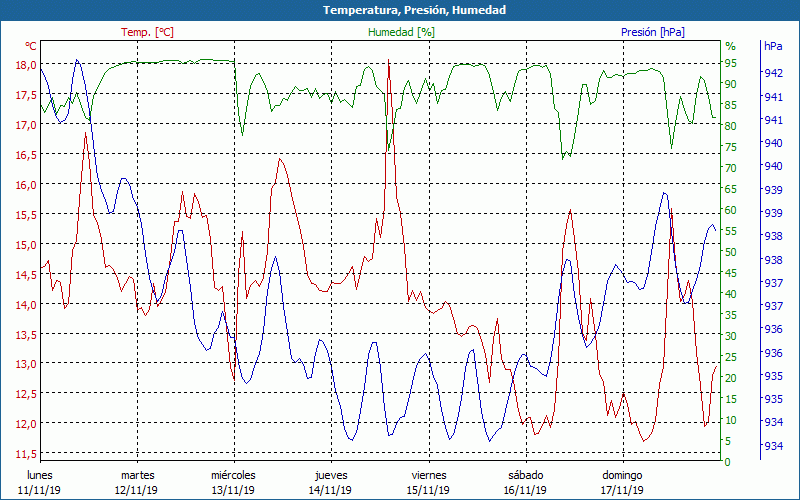The width and height of the screenshot is (800, 500).
Task: Click the 15,0 temperature axis value
Action: click(x=26, y=244)
